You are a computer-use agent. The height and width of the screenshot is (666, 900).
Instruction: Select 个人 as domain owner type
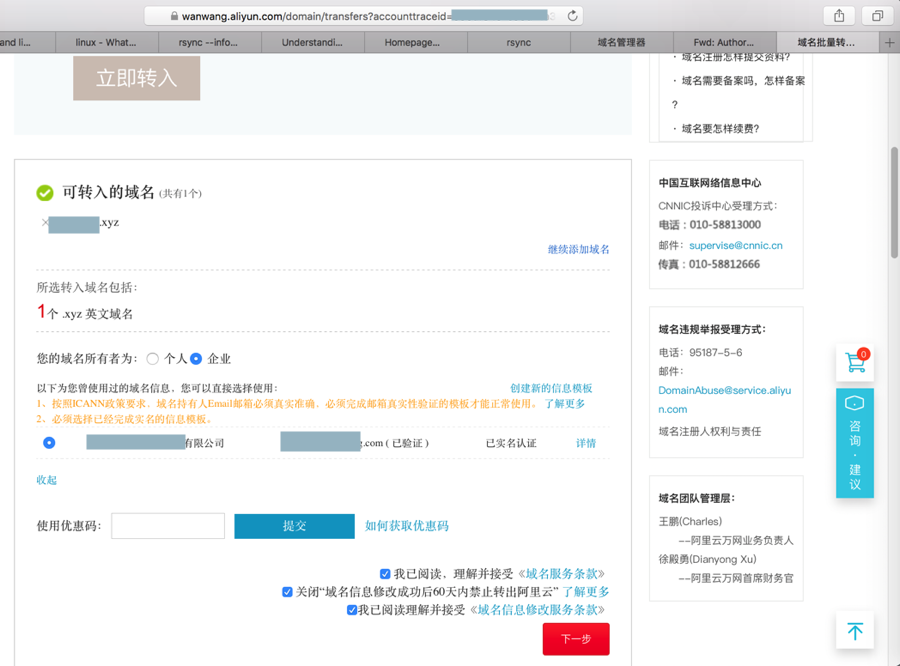click(x=152, y=359)
